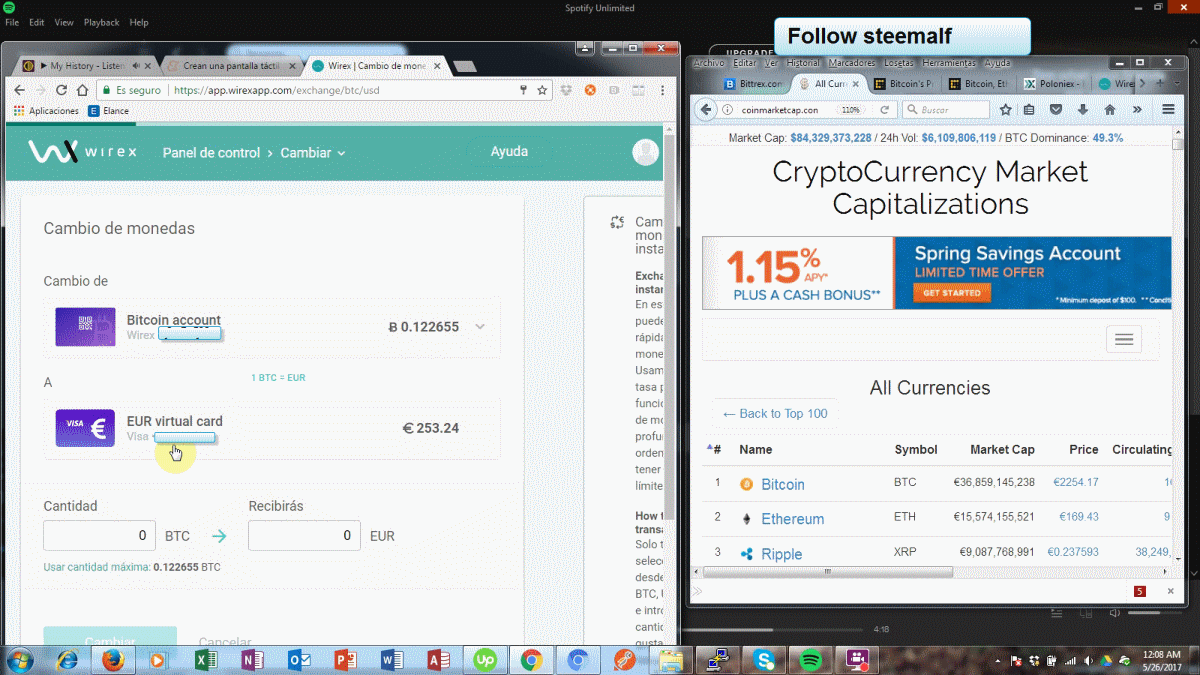Bookmark the Wirex page with the star
The height and width of the screenshot is (675, 1200).
click(542, 90)
